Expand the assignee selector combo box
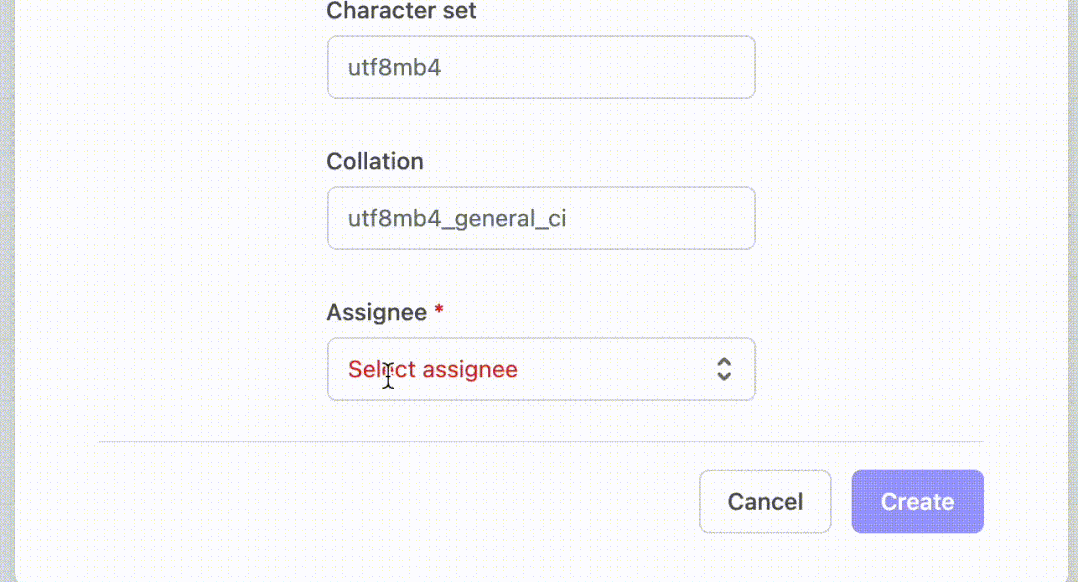 [x=600, y=369]
